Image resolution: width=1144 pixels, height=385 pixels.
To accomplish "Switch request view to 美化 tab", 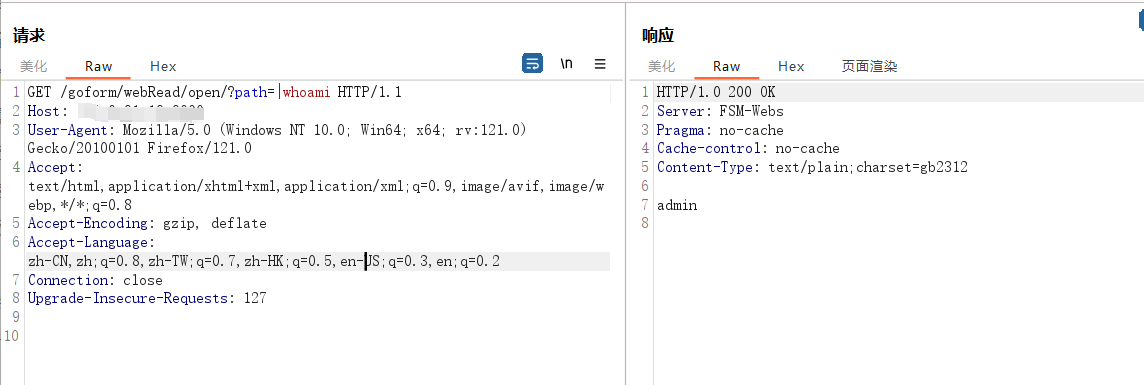I will click(33, 66).
